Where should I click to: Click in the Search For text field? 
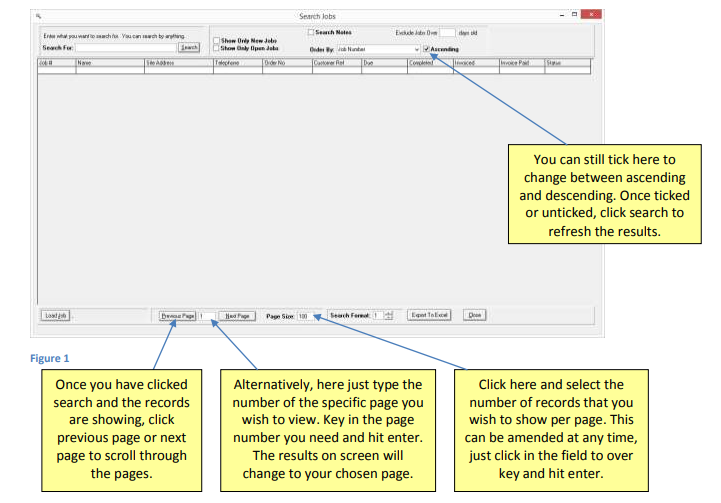[x=125, y=47]
